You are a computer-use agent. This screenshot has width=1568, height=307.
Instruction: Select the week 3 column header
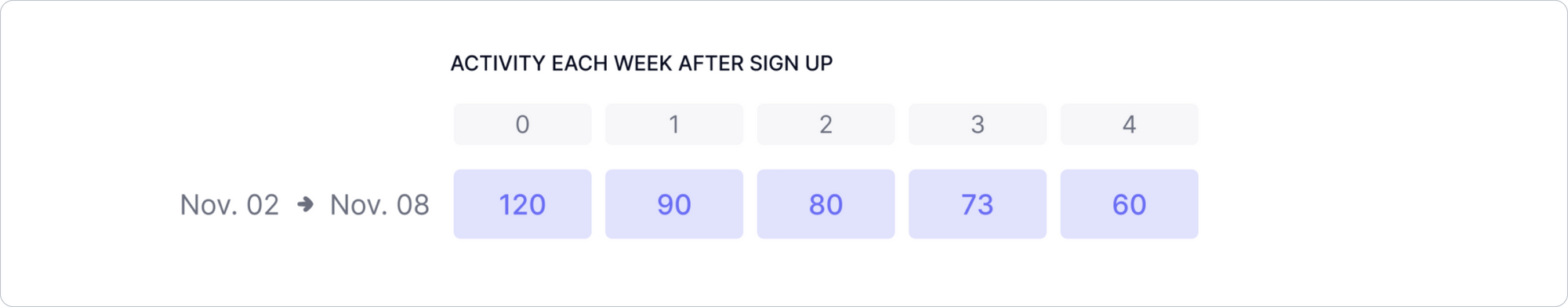[978, 124]
